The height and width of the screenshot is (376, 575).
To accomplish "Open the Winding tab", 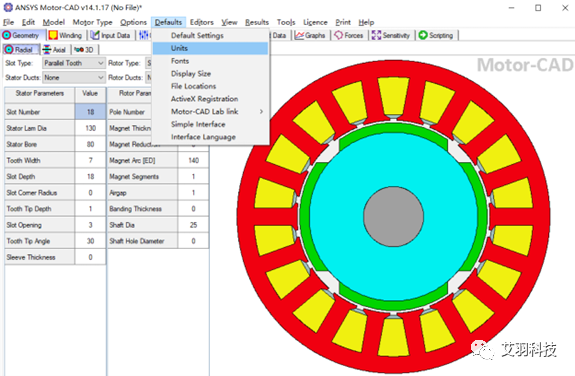I will (66, 35).
